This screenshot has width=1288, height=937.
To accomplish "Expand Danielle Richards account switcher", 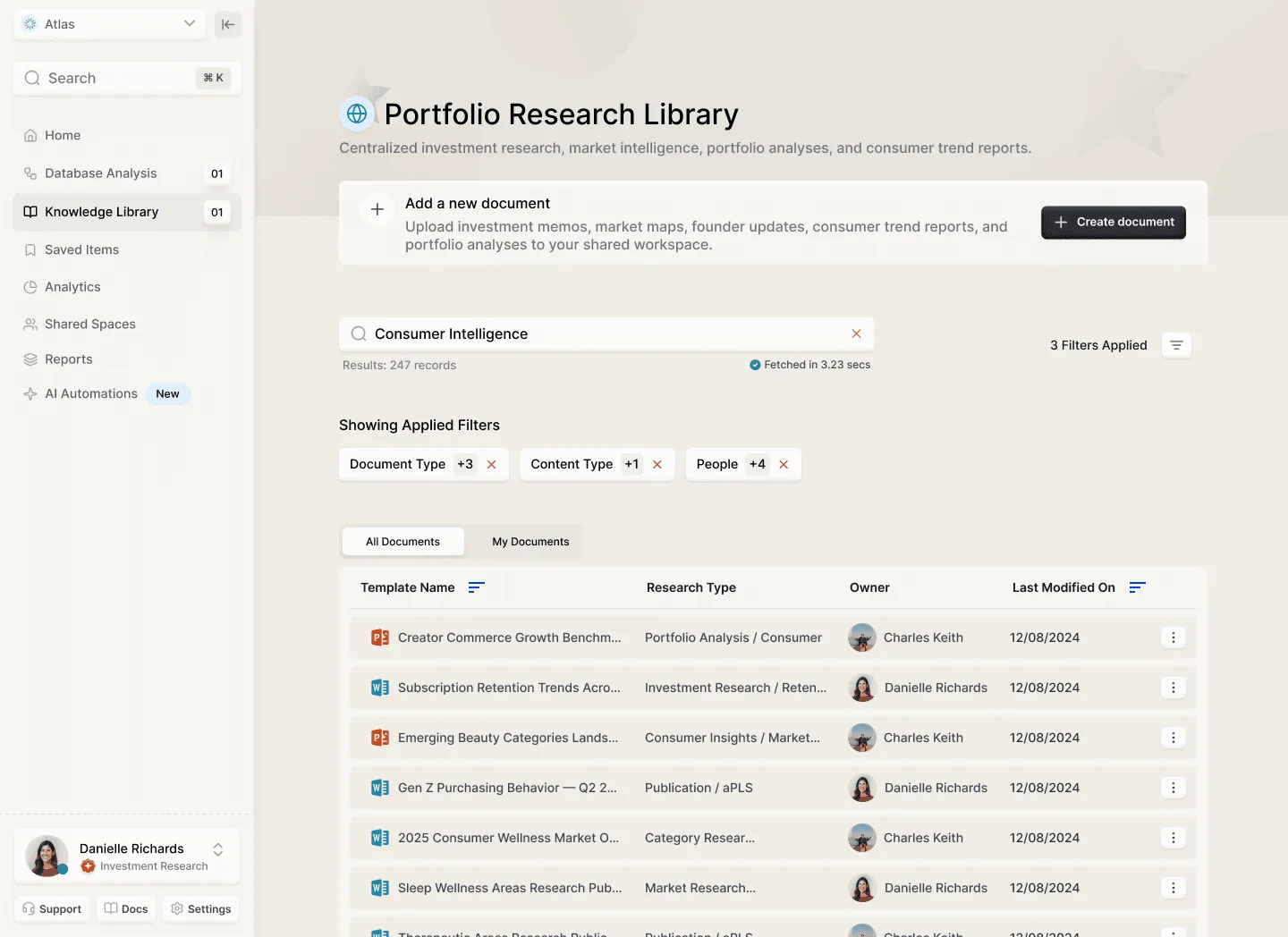I will point(217,849).
